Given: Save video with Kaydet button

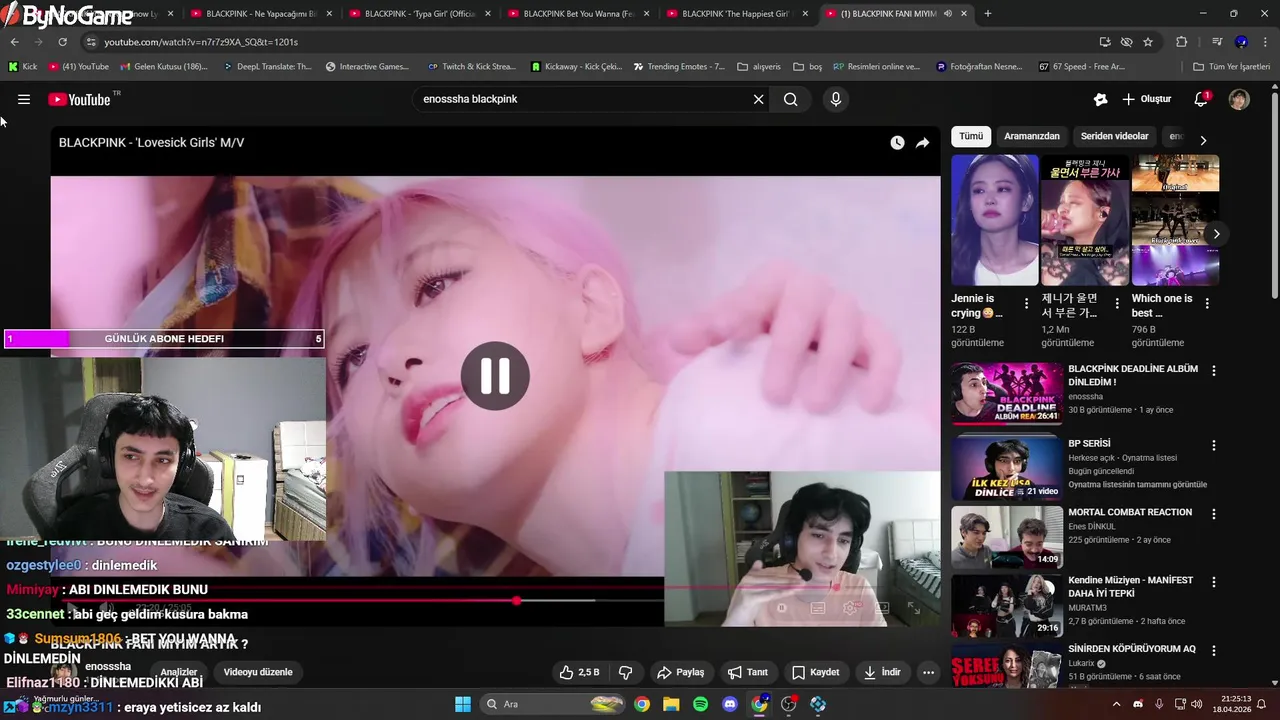Looking at the screenshot, I should point(815,672).
